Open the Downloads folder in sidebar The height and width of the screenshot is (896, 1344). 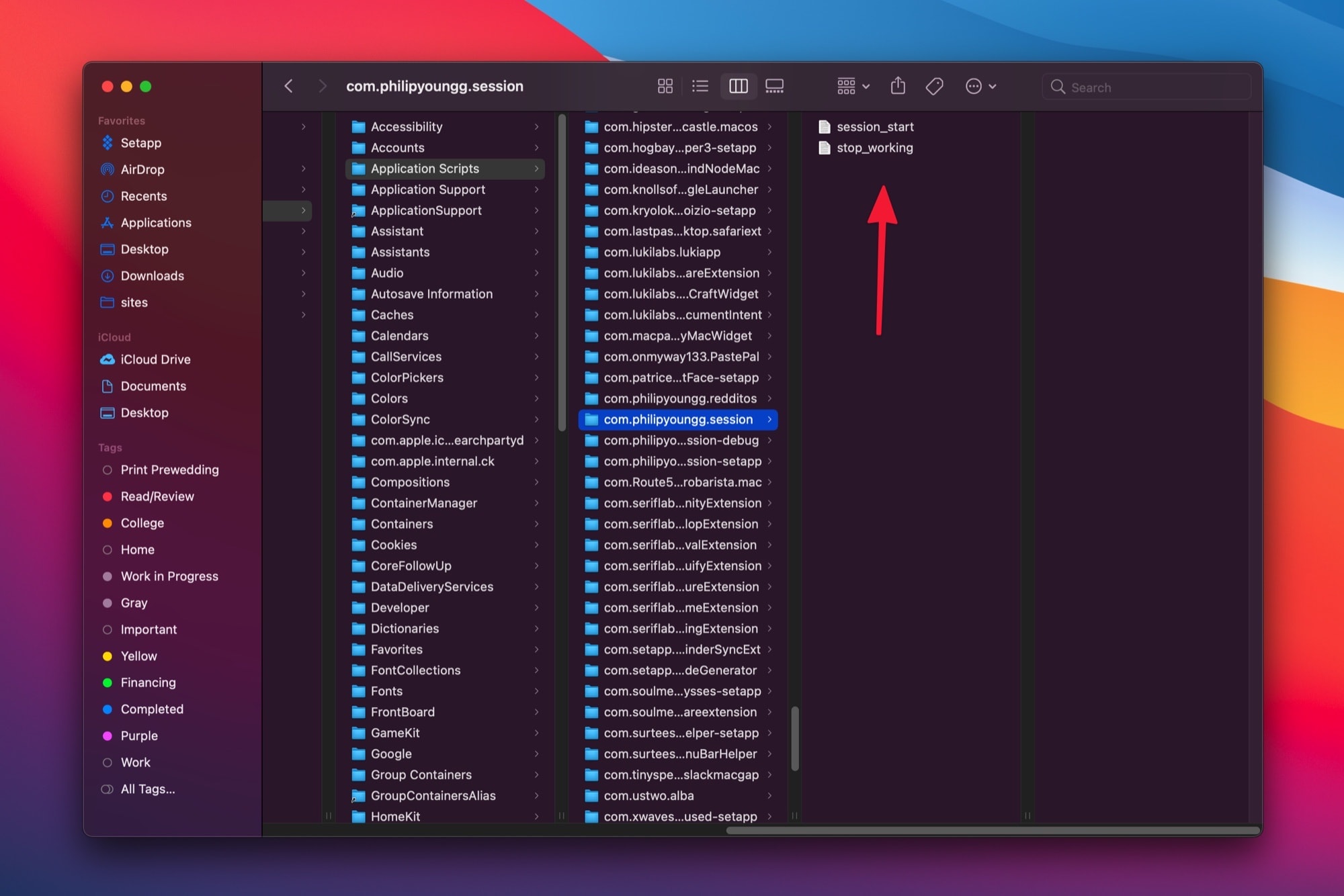(153, 275)
